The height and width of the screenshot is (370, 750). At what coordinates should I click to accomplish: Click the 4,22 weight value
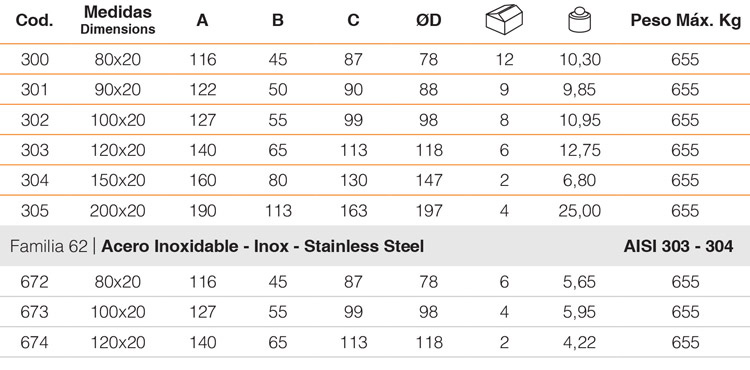tap(579, 342)
